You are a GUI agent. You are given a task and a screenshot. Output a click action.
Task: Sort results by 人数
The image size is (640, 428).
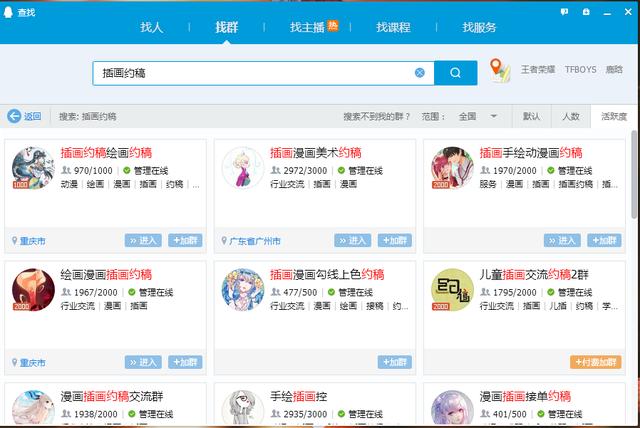point(571,116)
